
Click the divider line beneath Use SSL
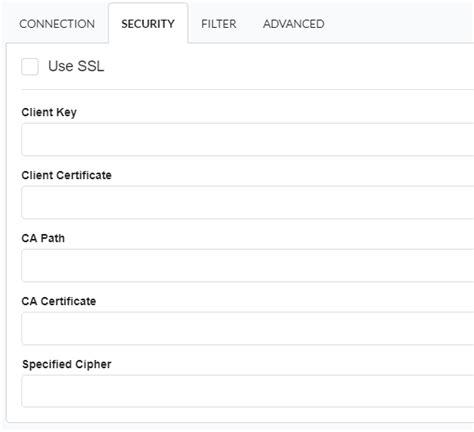tap(248, 89)
